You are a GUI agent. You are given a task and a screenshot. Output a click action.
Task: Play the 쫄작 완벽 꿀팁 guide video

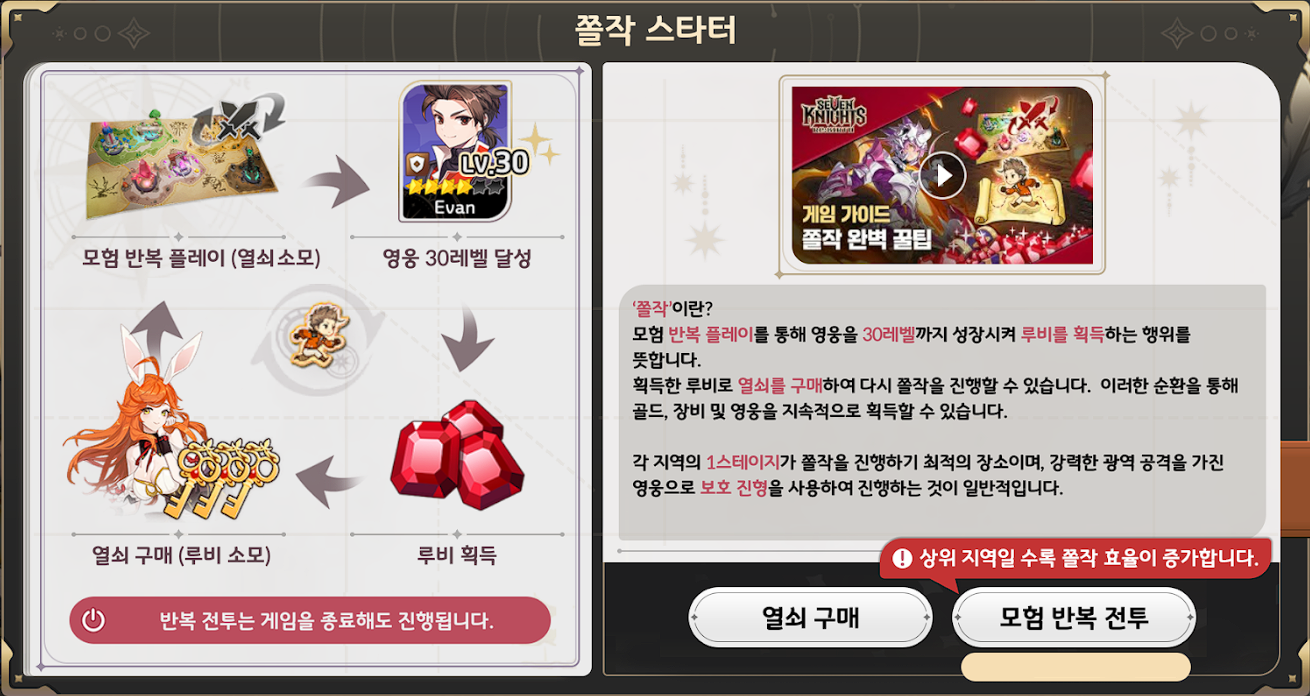(x=942, y=175)
